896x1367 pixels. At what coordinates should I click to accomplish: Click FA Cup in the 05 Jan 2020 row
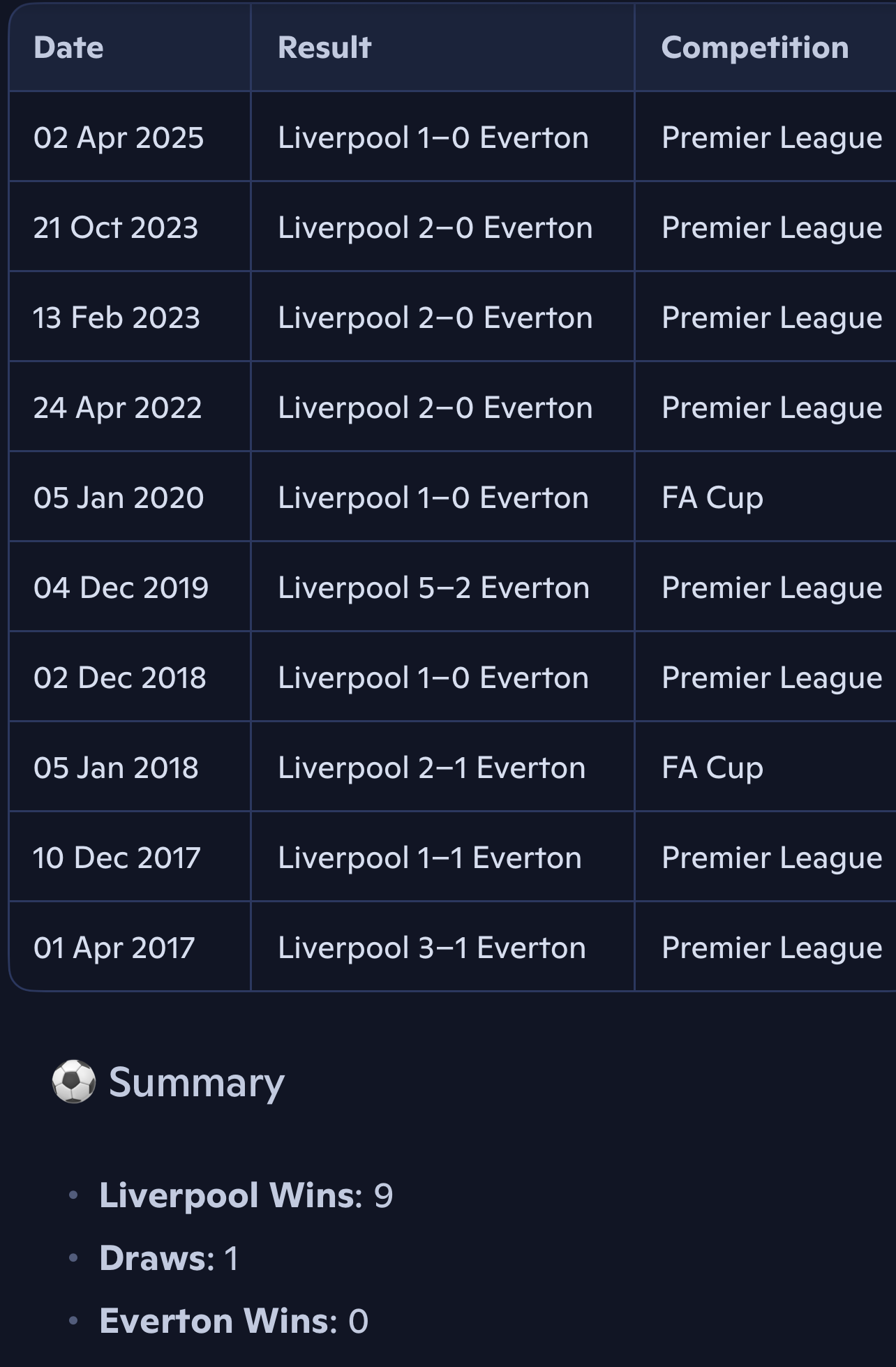pyautogui.click(x=712, y=498)
